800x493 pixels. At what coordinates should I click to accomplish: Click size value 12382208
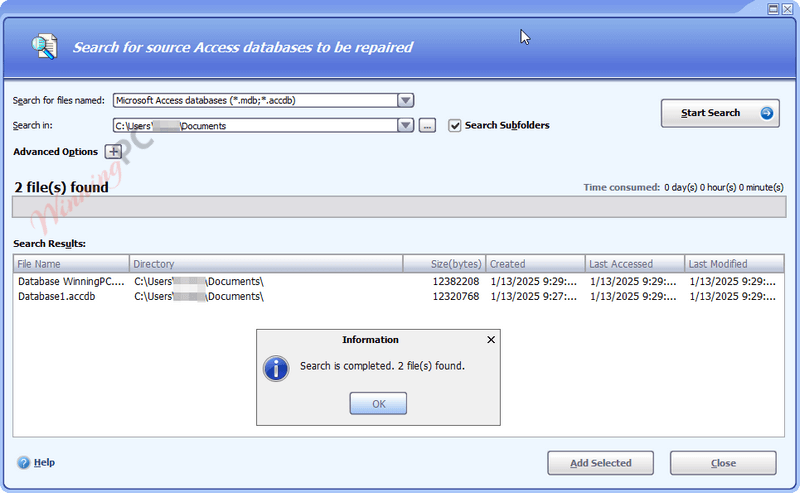point(456,282)
